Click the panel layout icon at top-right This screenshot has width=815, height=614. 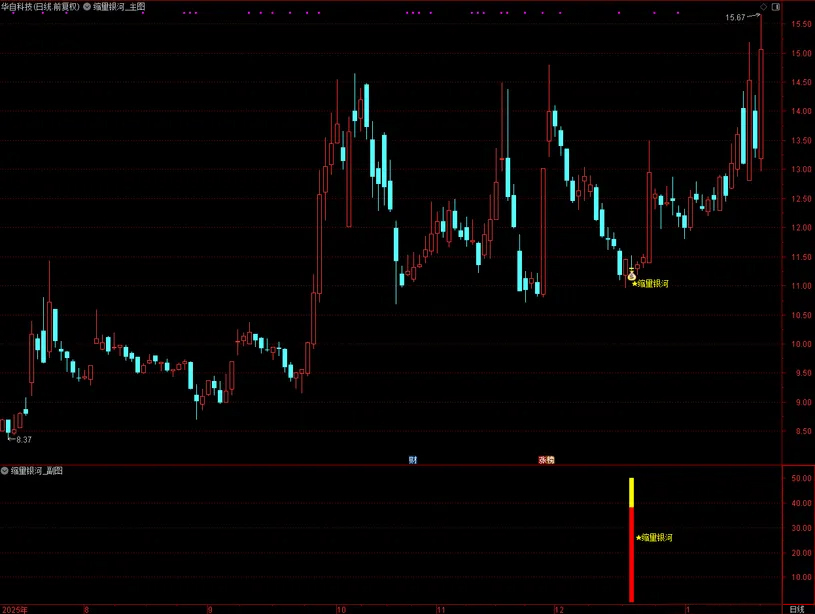(776, 7)
